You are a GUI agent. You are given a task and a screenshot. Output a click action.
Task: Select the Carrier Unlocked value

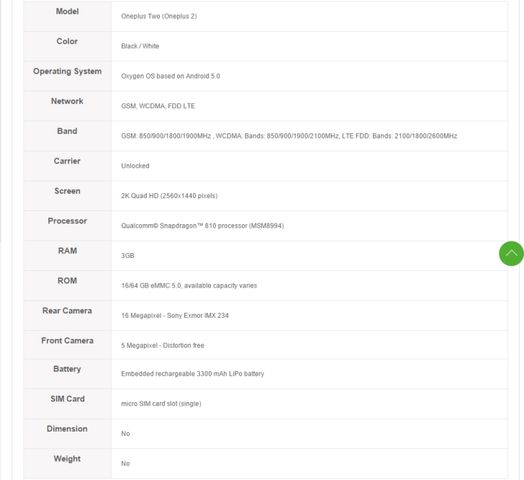[135, 166]
